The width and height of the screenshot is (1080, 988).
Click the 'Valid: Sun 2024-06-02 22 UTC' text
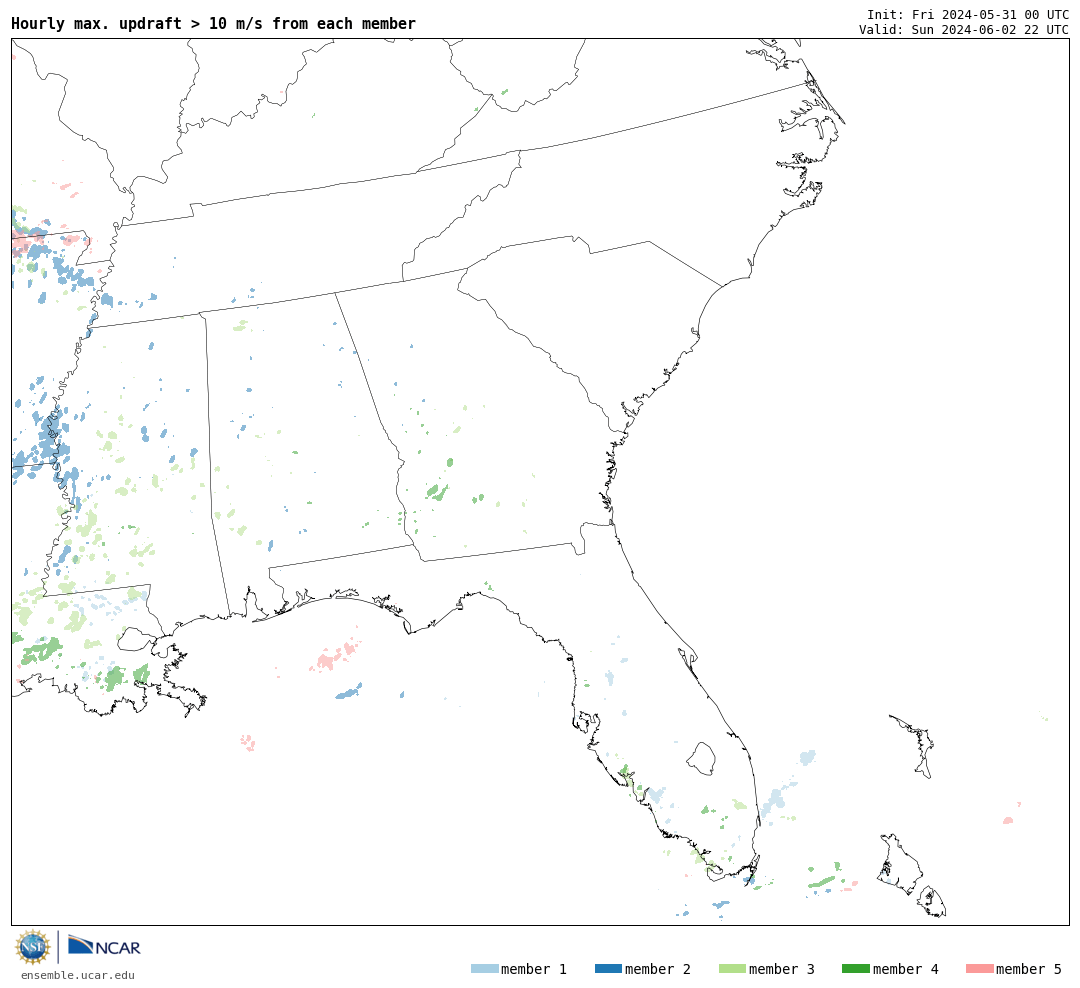964,29
